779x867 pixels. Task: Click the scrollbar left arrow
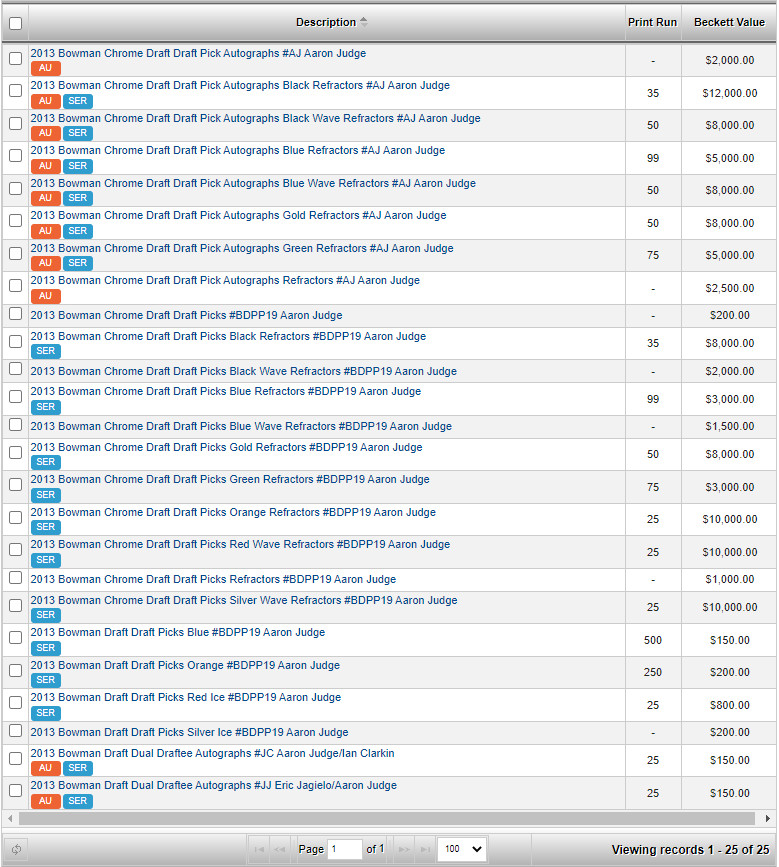tap(10, 818)
